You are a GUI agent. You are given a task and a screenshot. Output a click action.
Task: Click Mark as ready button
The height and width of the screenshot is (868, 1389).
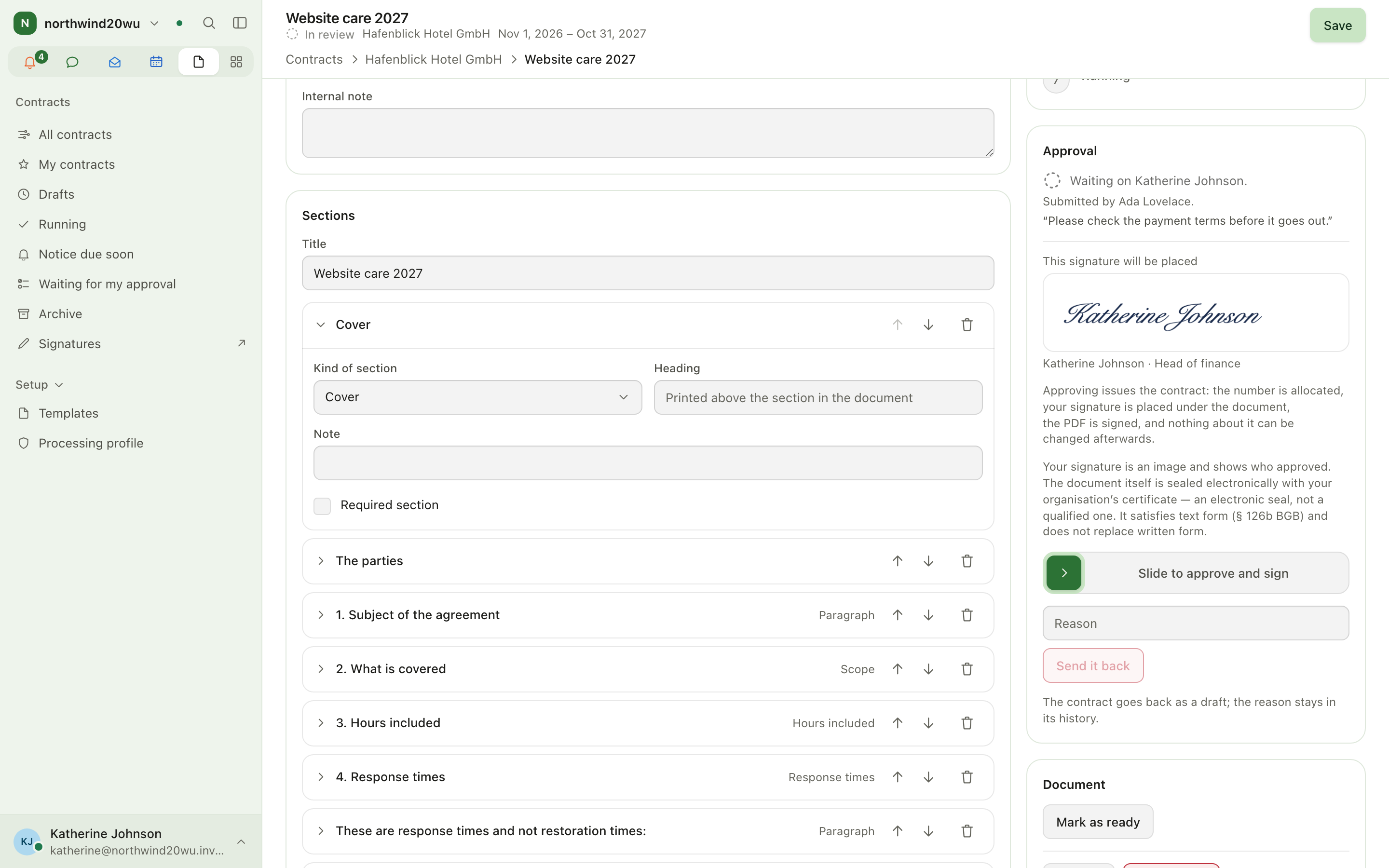(1097, 822)
